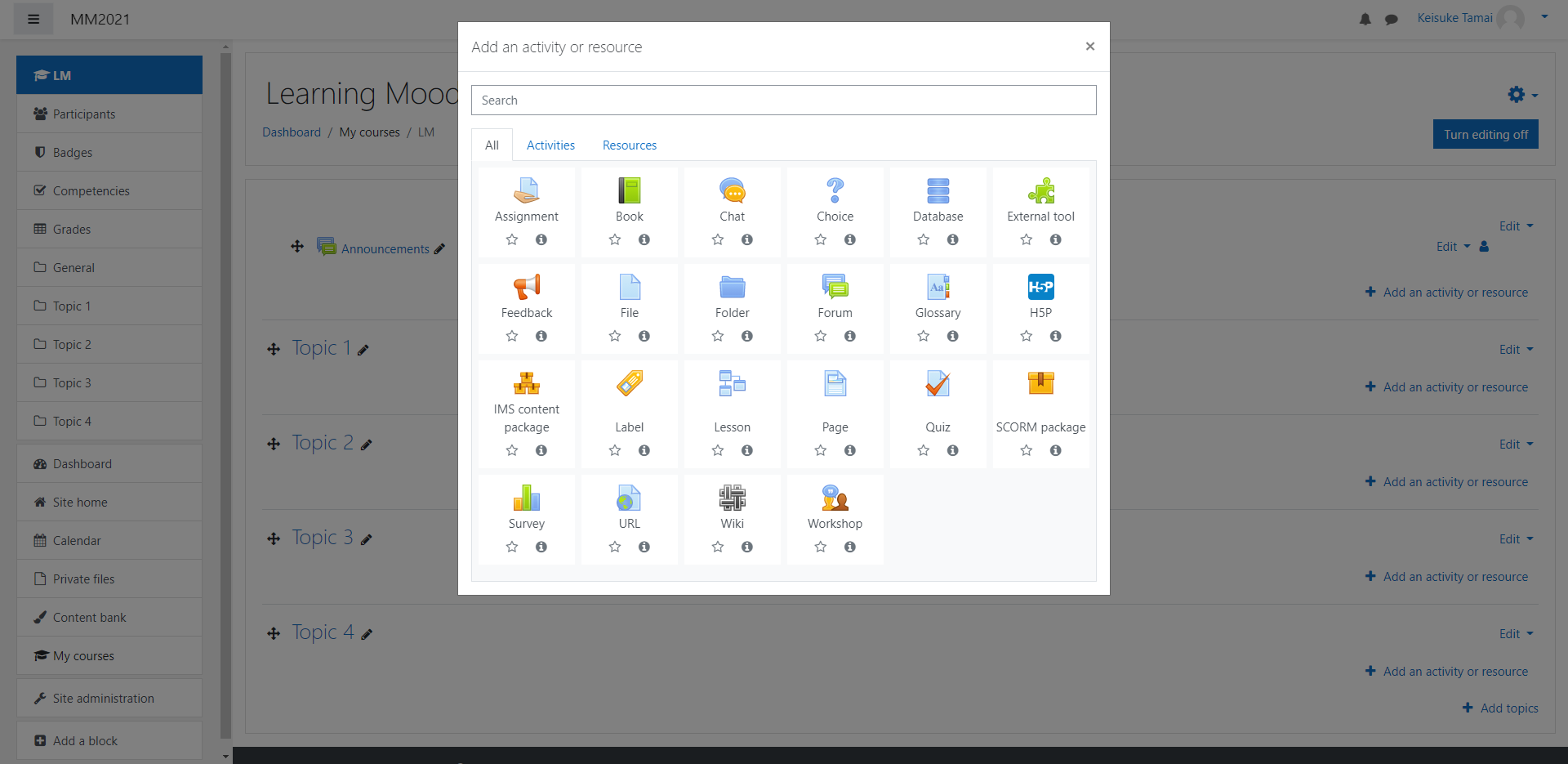The image size is (1568, 764).
Task: Open Grades in the side menu
Action: click(109, 229)
